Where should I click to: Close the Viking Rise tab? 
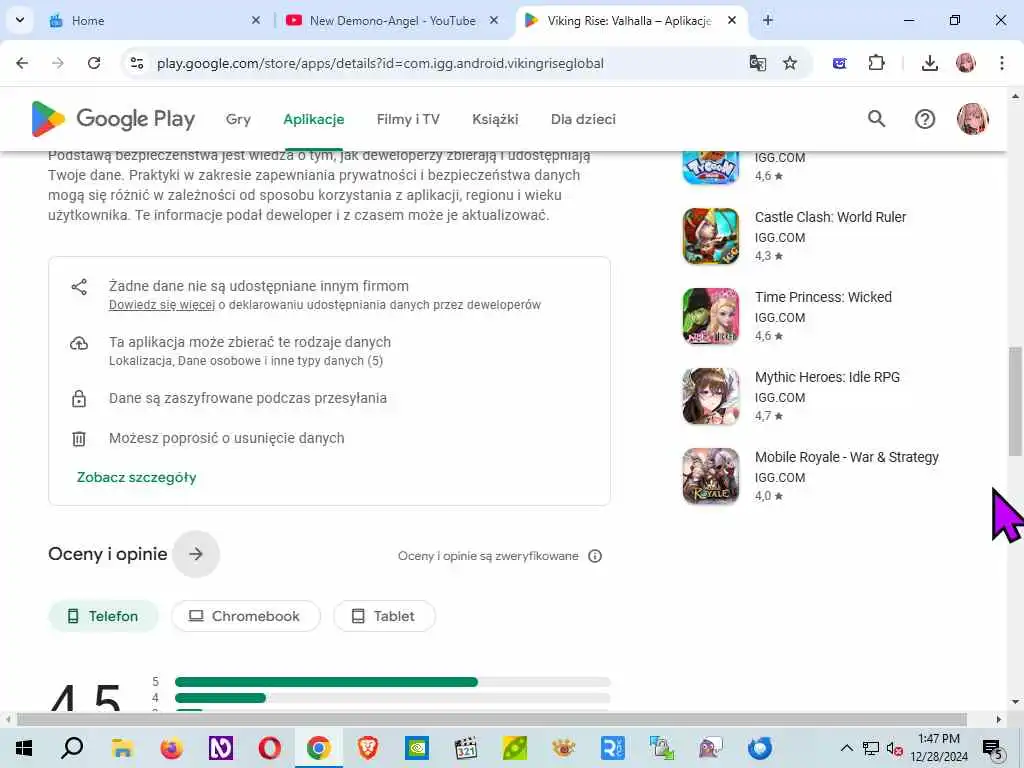732,20
